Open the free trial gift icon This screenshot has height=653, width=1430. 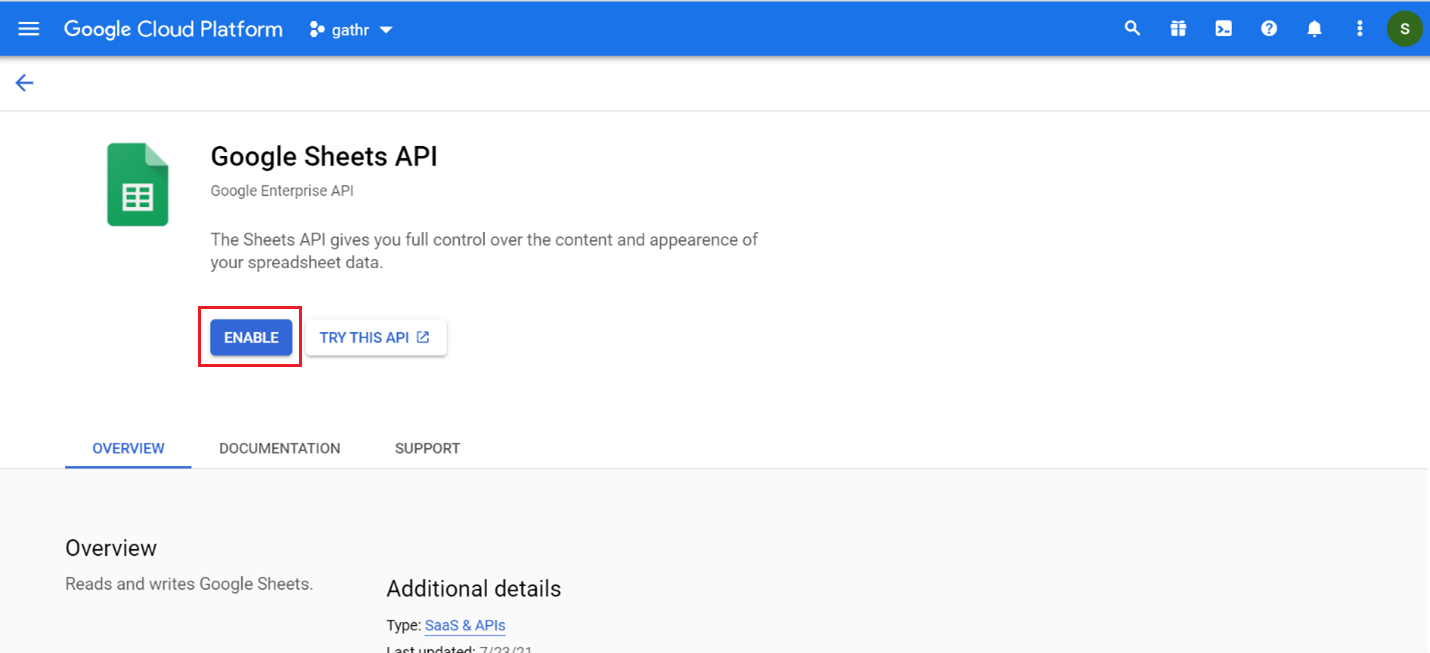click(x=1178, y=28)
